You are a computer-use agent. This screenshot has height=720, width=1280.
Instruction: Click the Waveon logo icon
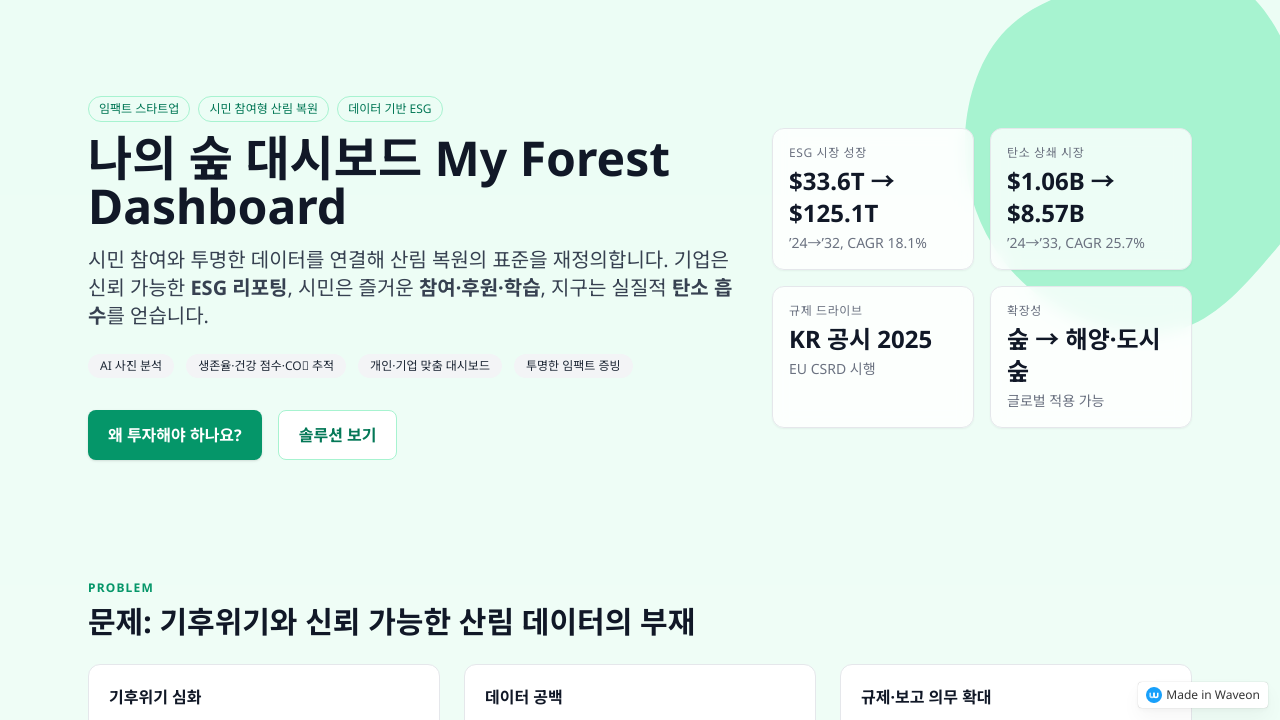pyautogui.click(x=1153, y=695)
